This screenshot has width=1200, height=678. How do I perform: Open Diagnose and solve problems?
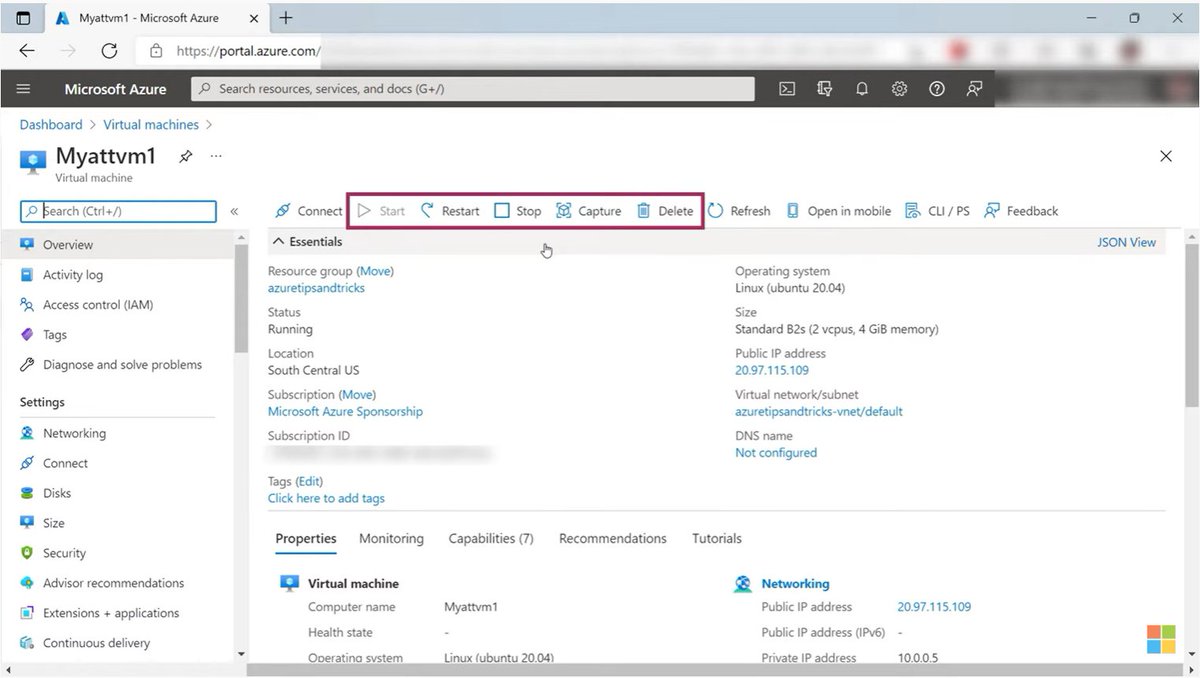(x=120, y=365)
